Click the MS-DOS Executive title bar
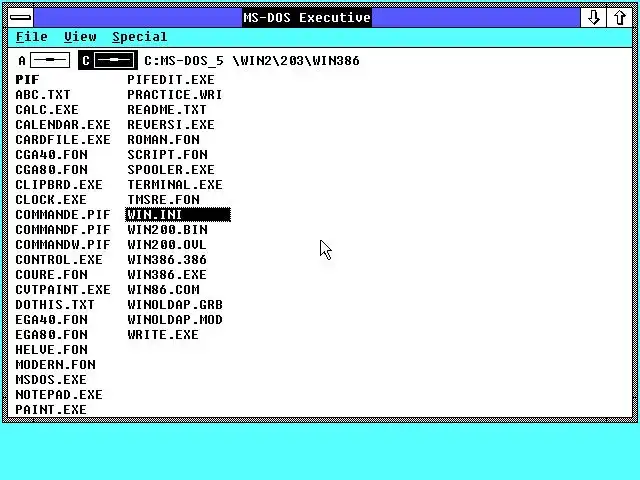This screenshot has width=640, height=480. coord(307,18)
